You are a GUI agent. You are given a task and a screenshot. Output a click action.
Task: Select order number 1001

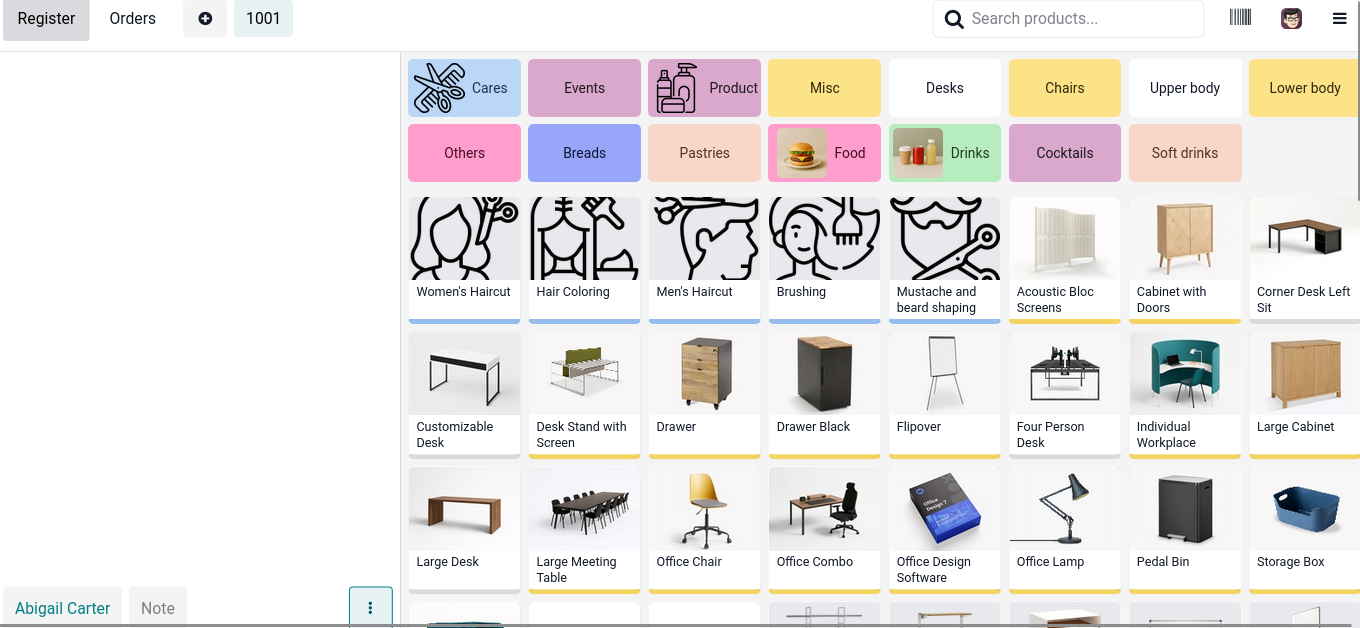point(263,18)
